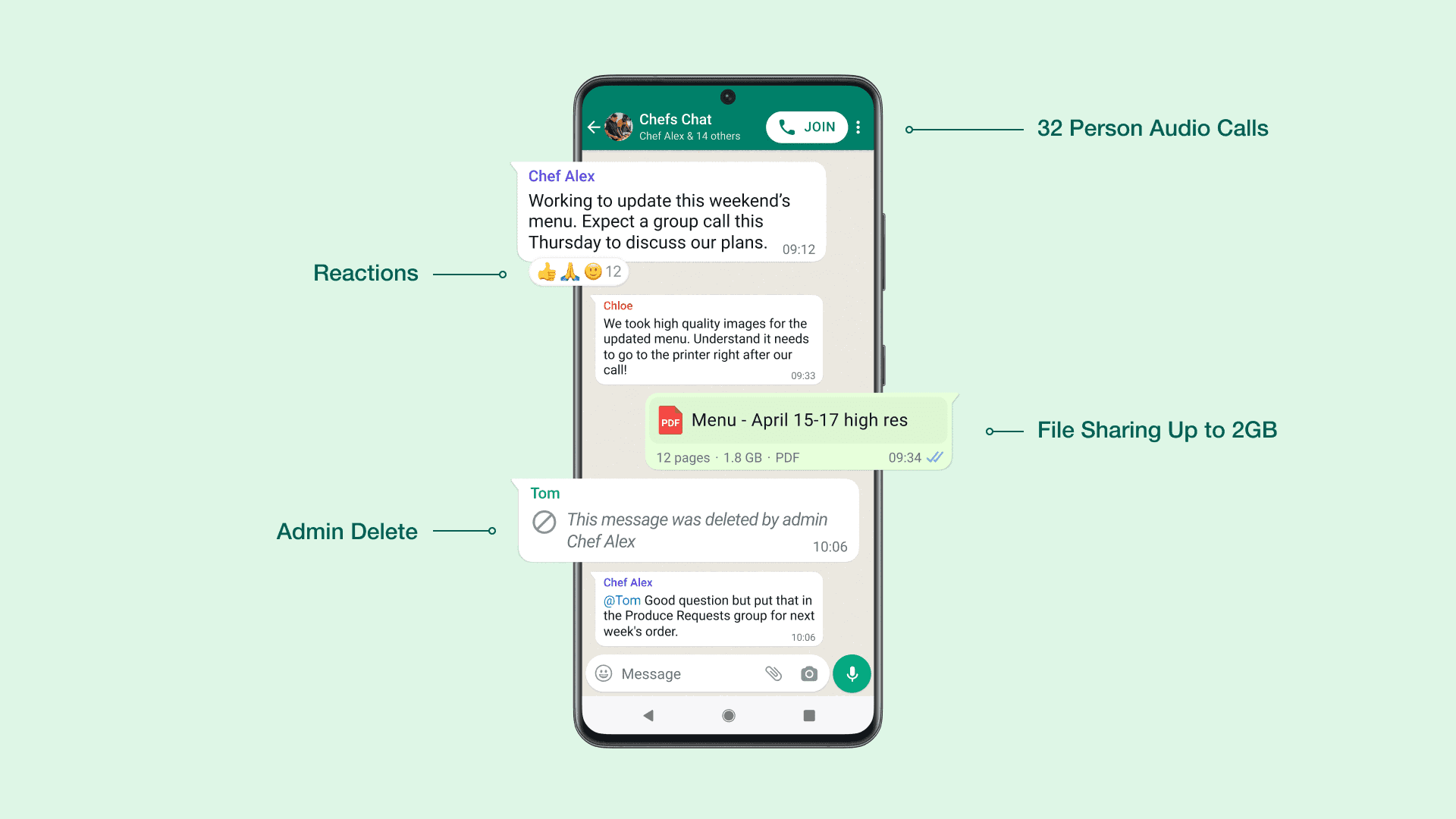Tap Android home button navigation bar
The width and height of the screenshot is (1456, 819).
(x=727, y=719)
